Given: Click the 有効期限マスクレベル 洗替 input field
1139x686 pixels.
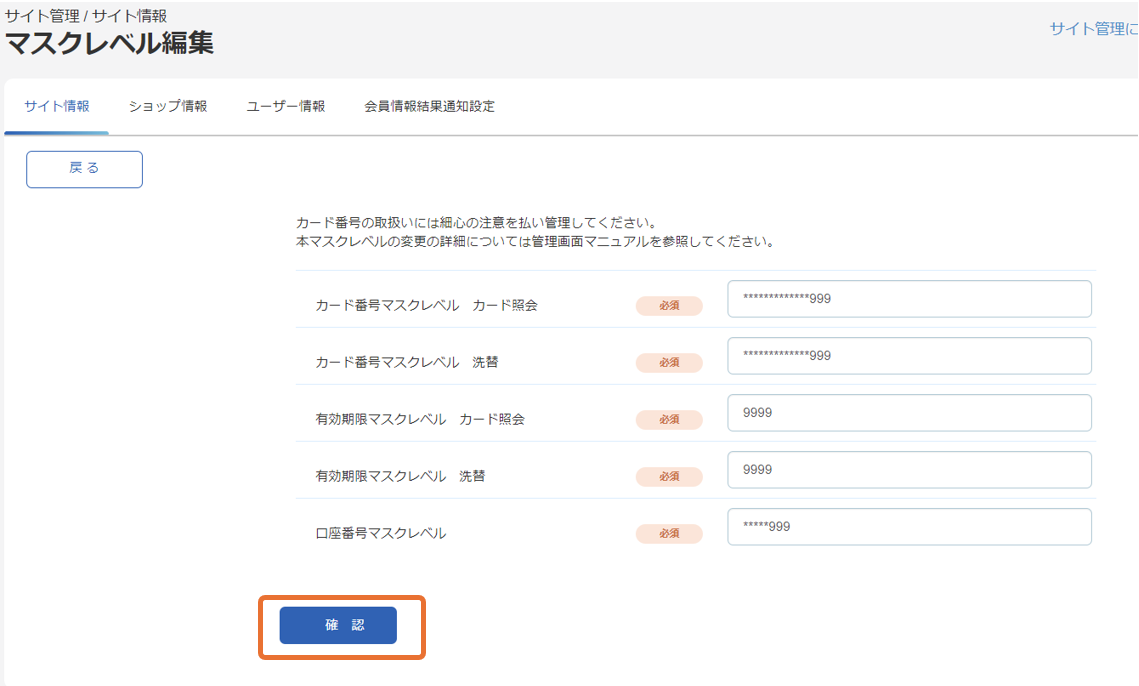Looking at the screenshot, I should (x=908, y=469).
